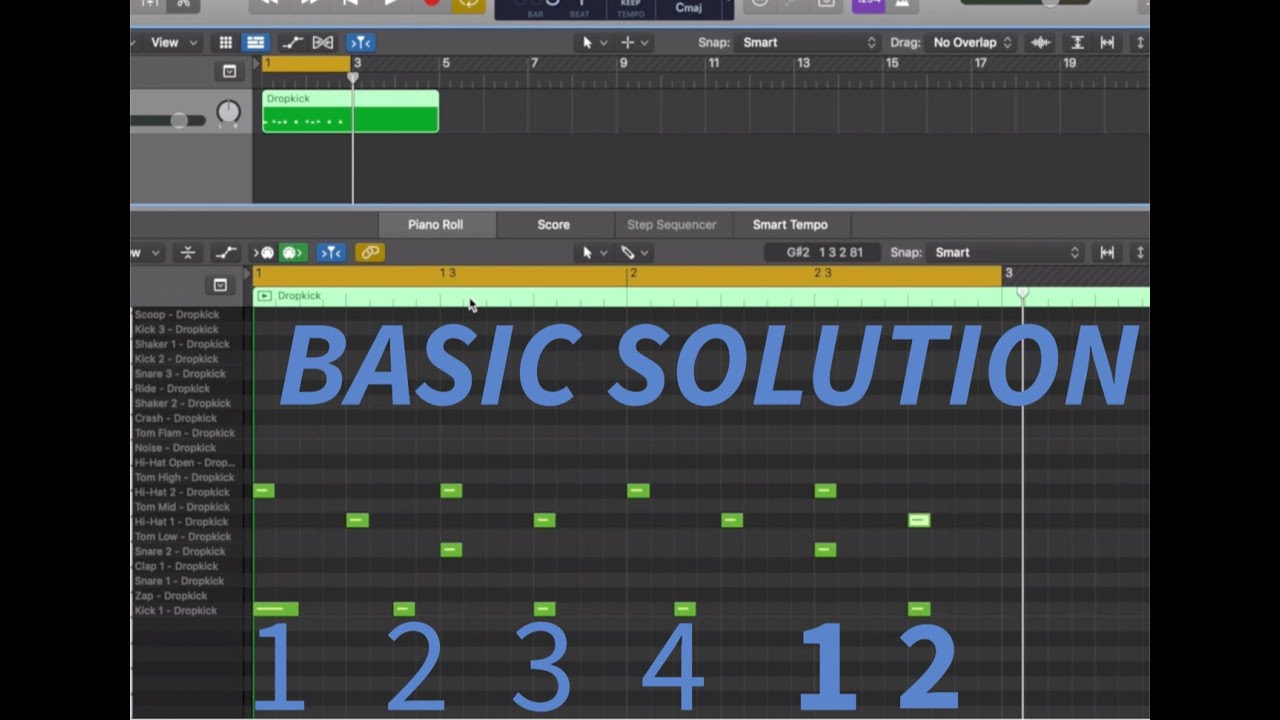
Task: Click the grid view icon beside View
Action: (x=226, y=43)
